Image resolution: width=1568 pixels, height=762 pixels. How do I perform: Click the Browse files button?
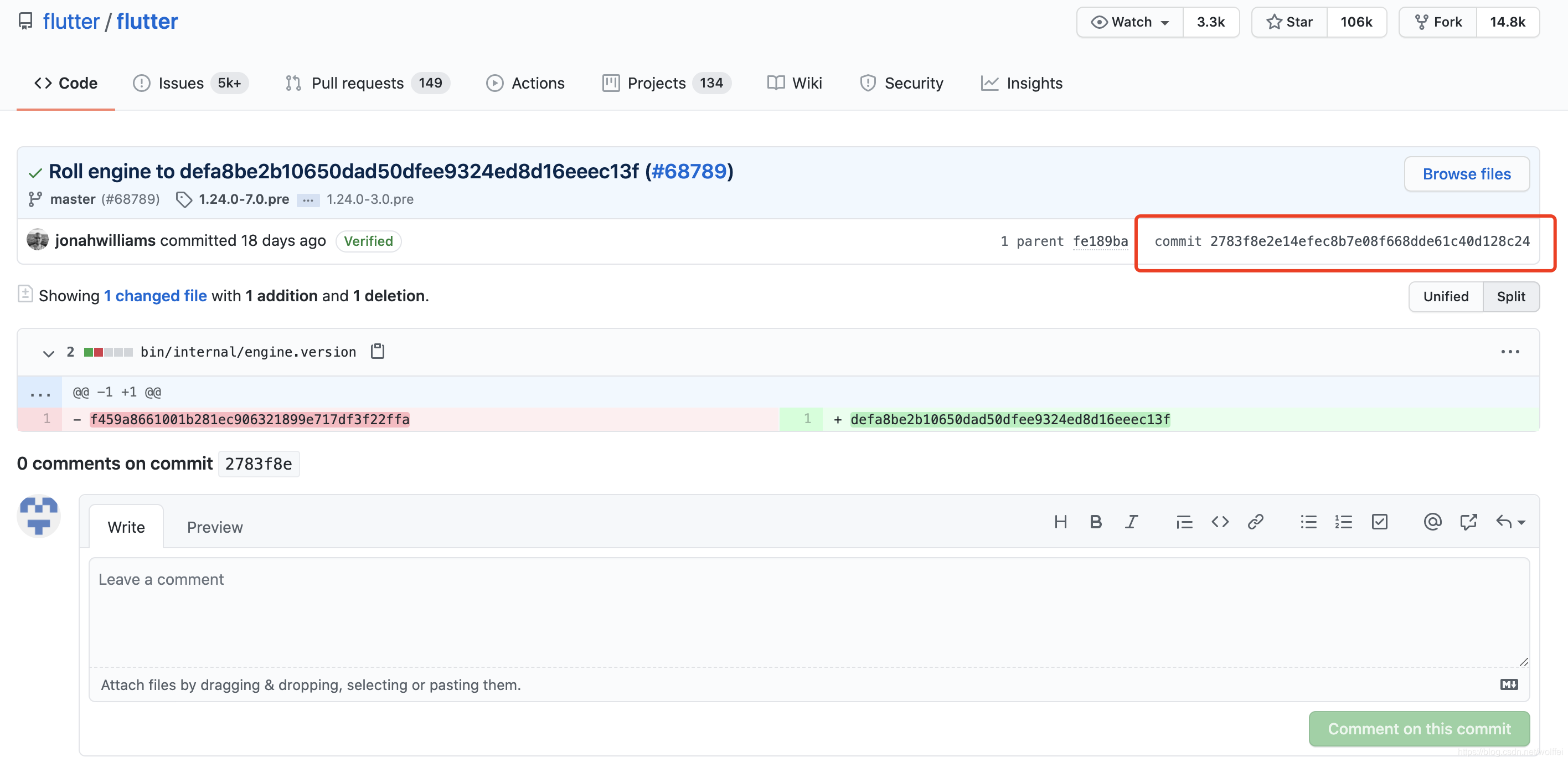click(1466, 174)
